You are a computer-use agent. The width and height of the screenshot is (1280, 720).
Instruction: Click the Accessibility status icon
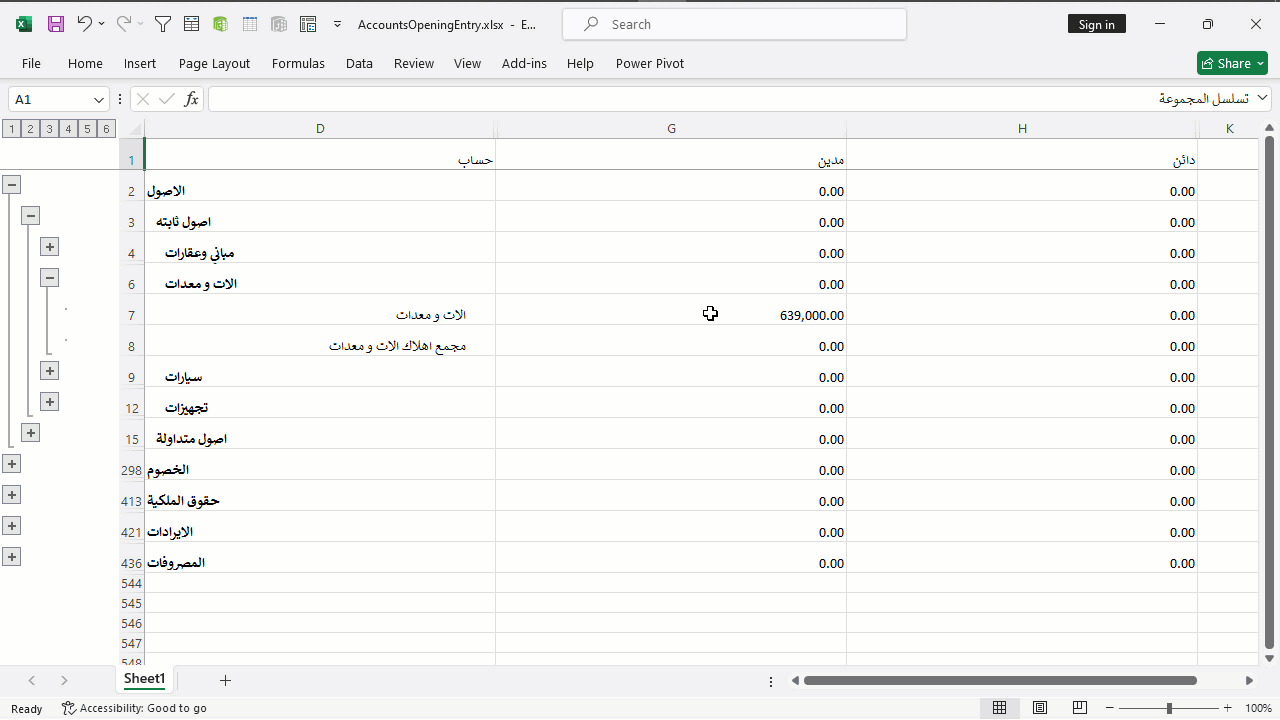69,708
